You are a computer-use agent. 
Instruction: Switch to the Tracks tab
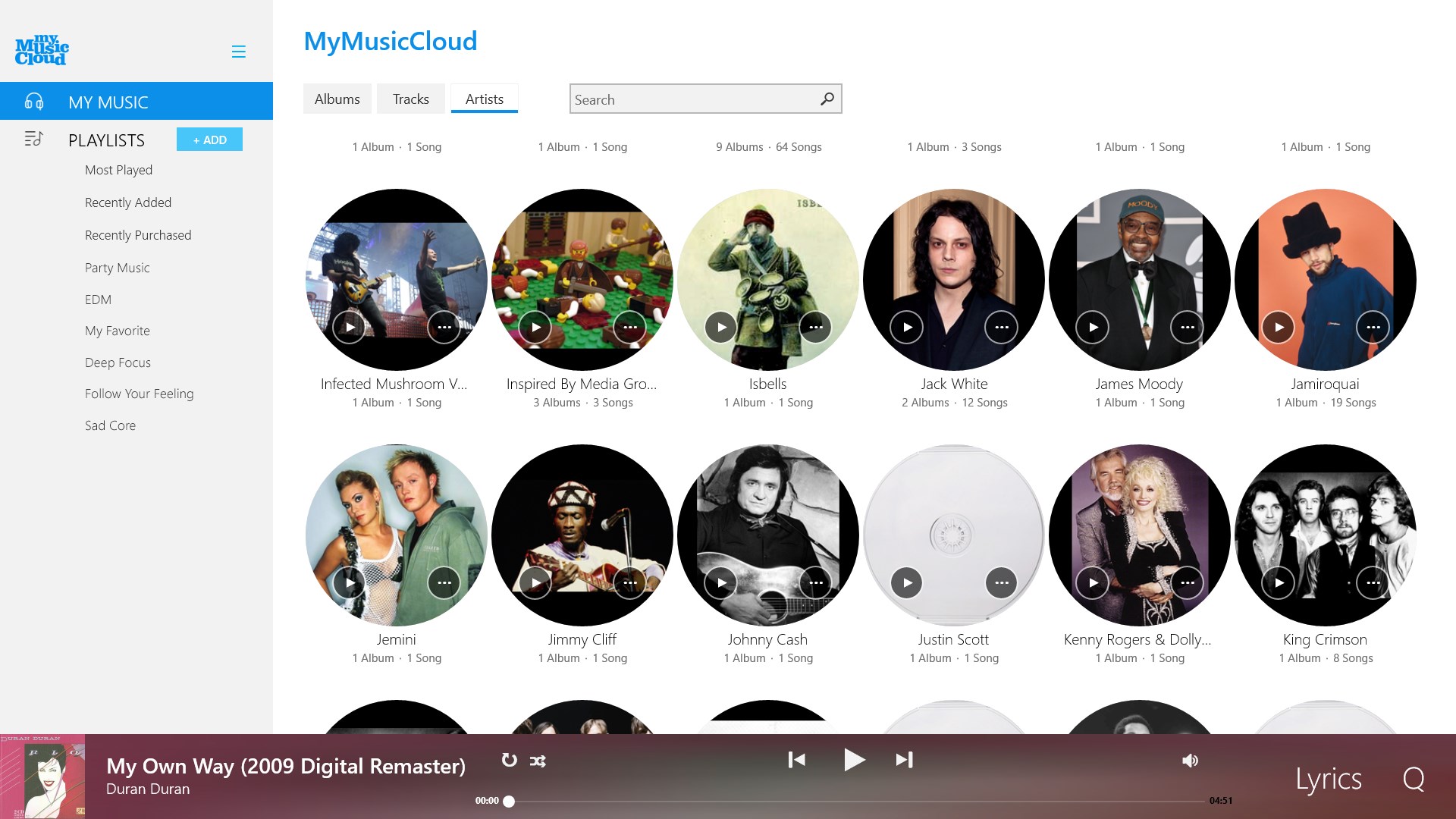[x=411, y=99]
